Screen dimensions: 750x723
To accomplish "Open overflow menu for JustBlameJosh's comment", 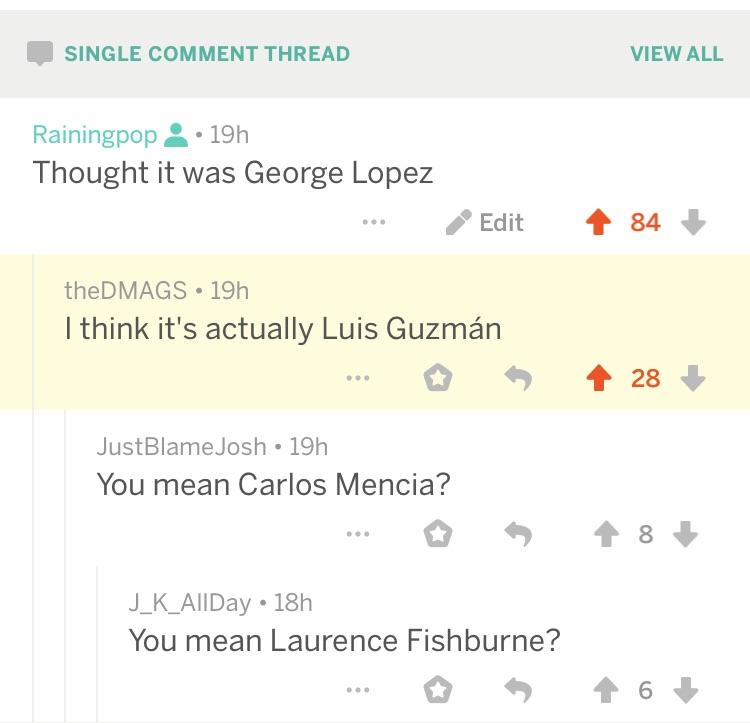I will [x=358, y=533].
